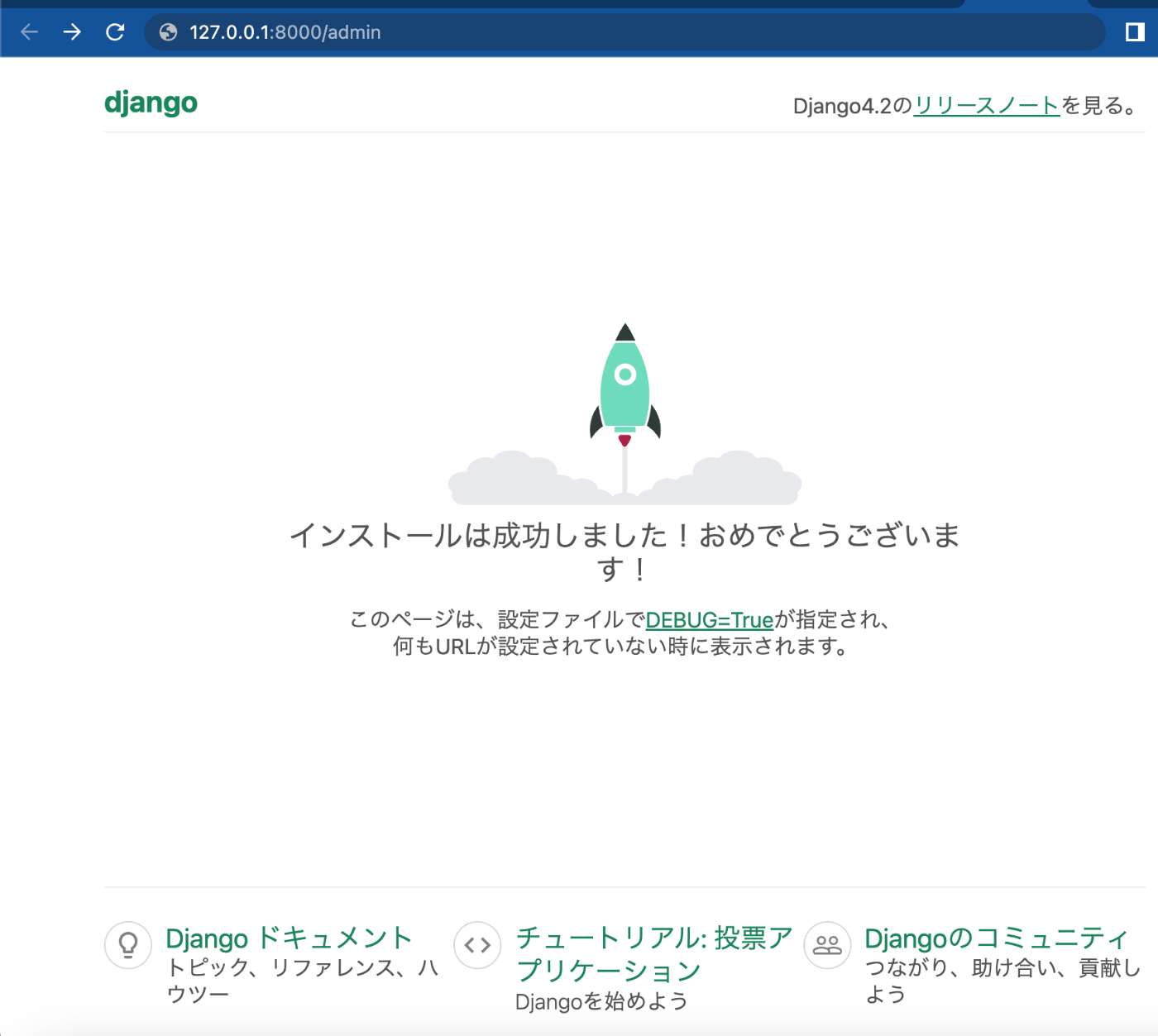Click the インストールは成功しました heading text

624,551
